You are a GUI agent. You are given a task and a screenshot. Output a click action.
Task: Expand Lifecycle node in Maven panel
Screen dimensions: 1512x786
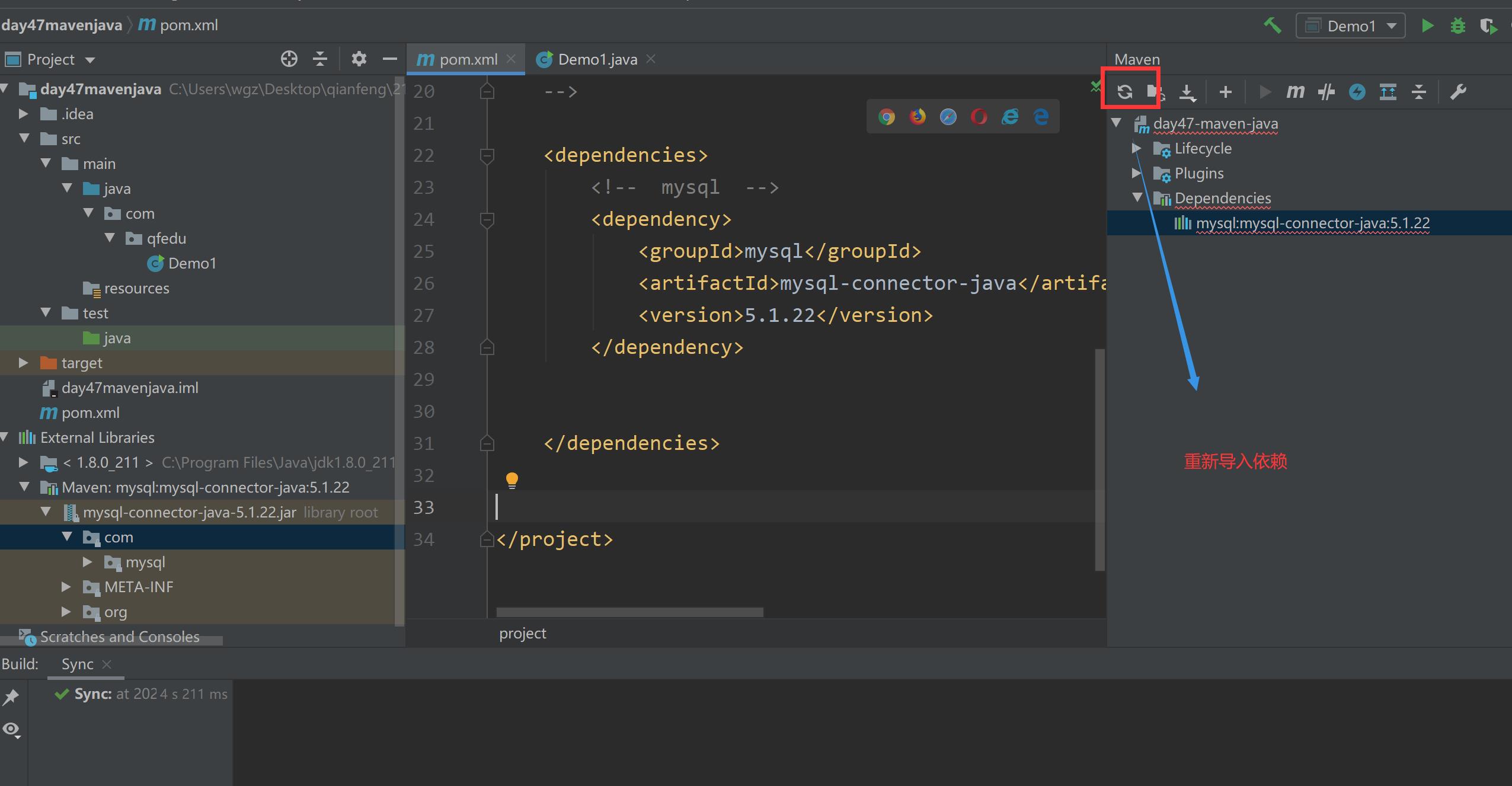click(x=1136, y=148)
